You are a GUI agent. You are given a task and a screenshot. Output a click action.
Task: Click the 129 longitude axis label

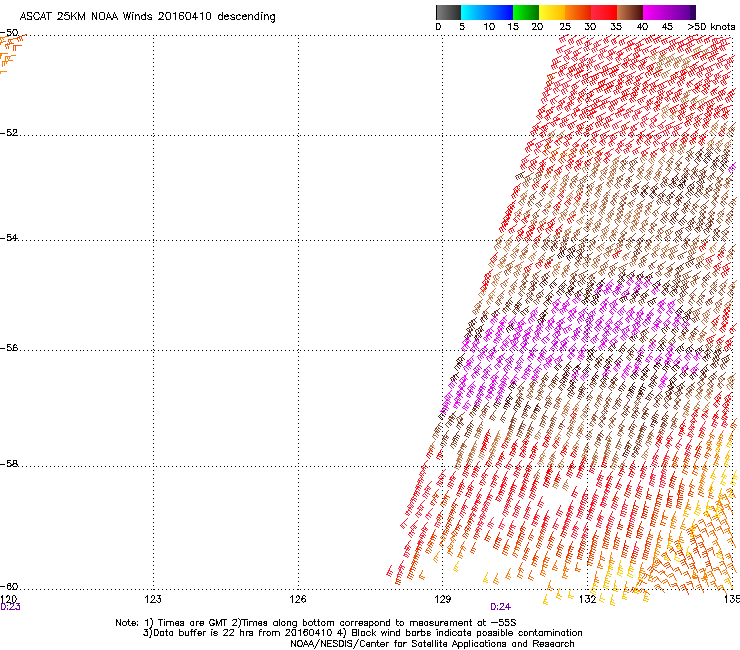click(443, 599)
